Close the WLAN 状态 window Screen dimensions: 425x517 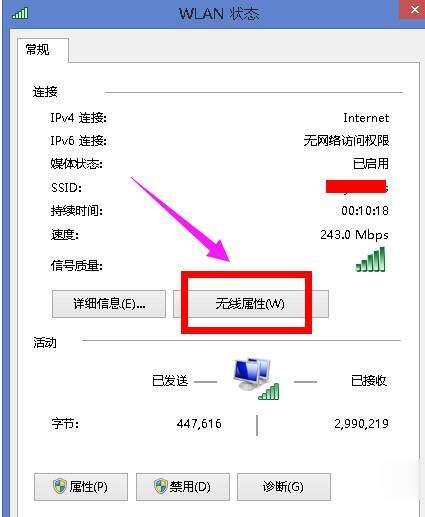click(414, 10)
